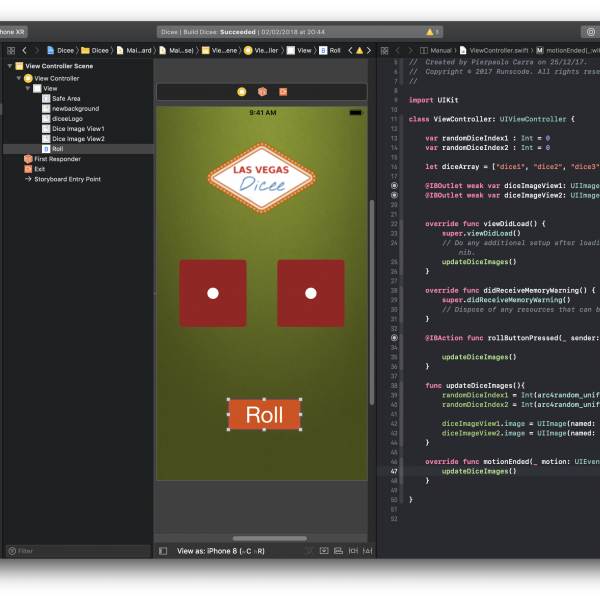This screenshot has height=600, width=600.
Task: Collapse the View Controller Scene disclosure triangle
Action: click(10, 66)
